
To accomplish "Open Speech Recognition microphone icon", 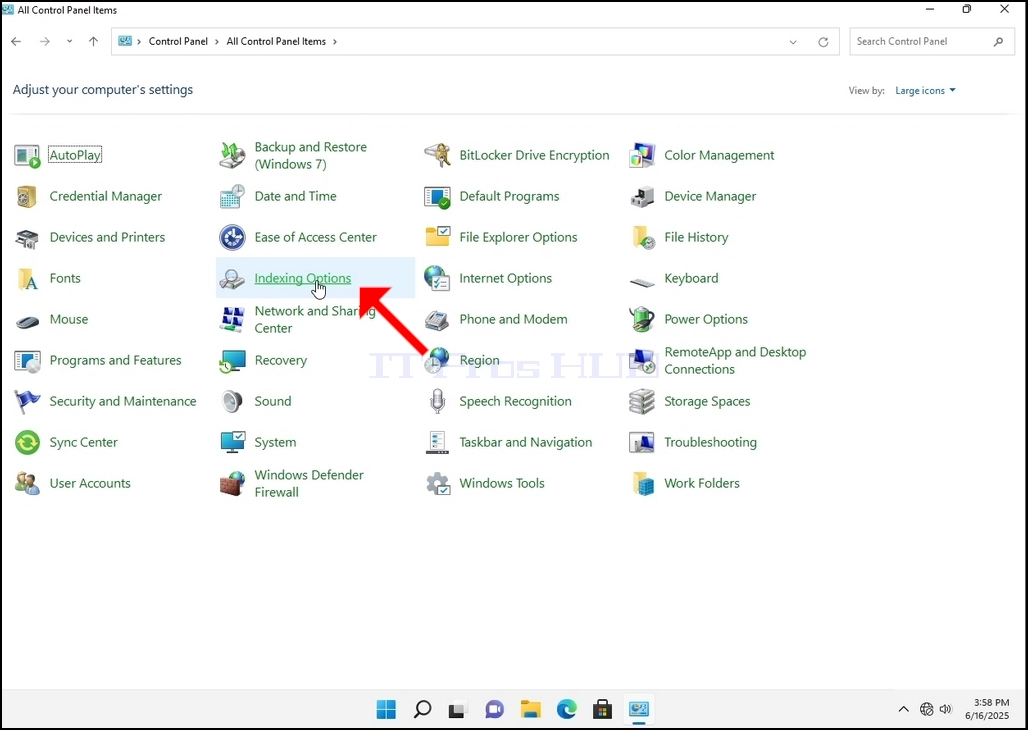I will (x=437, y=401).
